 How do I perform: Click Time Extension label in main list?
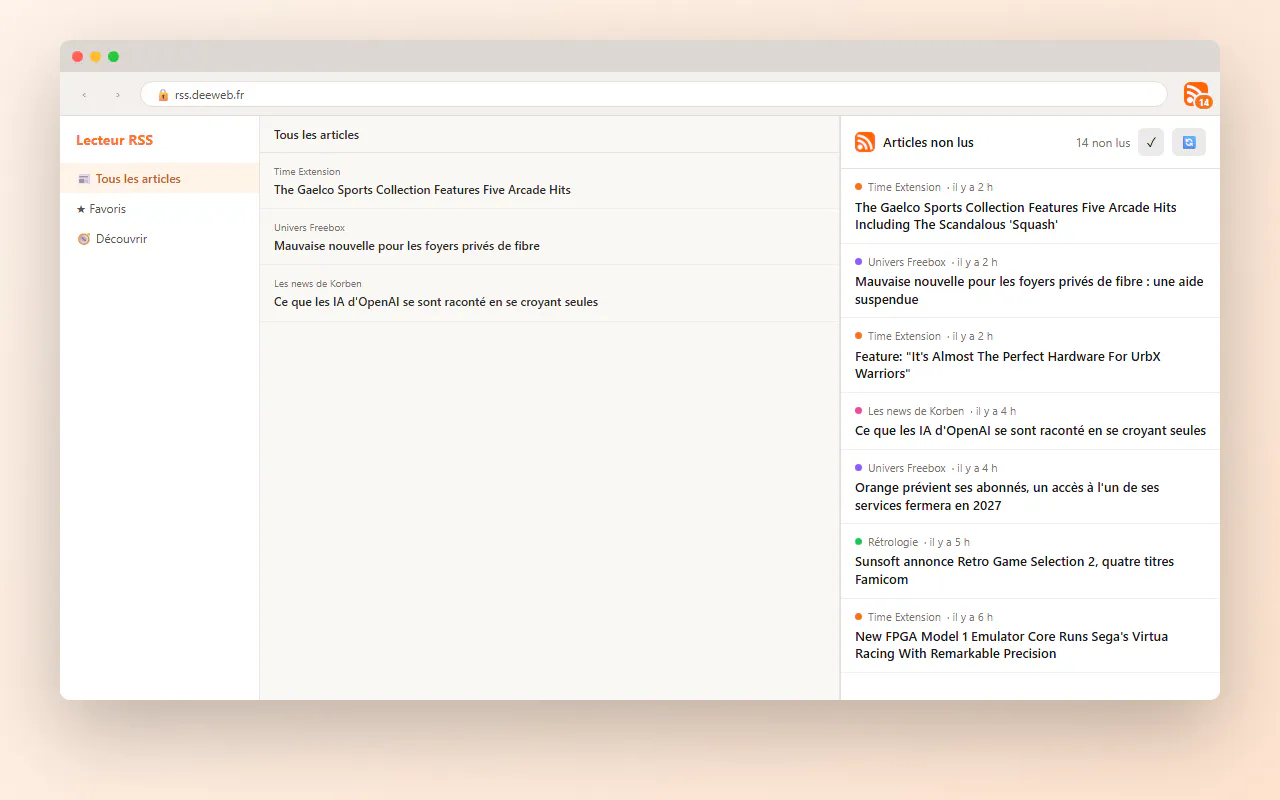point(307,172)
